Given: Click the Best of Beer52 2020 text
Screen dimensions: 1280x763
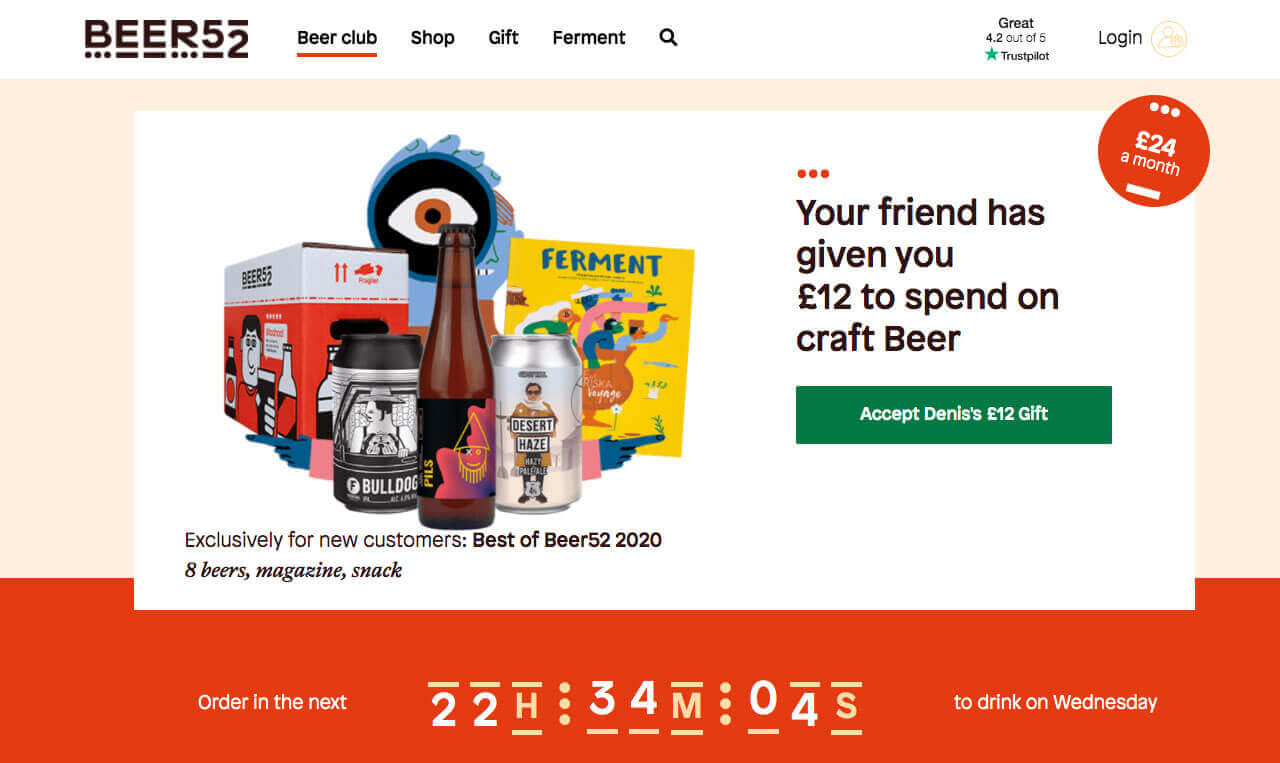Looking at the screenshot, I should point(567,540).
